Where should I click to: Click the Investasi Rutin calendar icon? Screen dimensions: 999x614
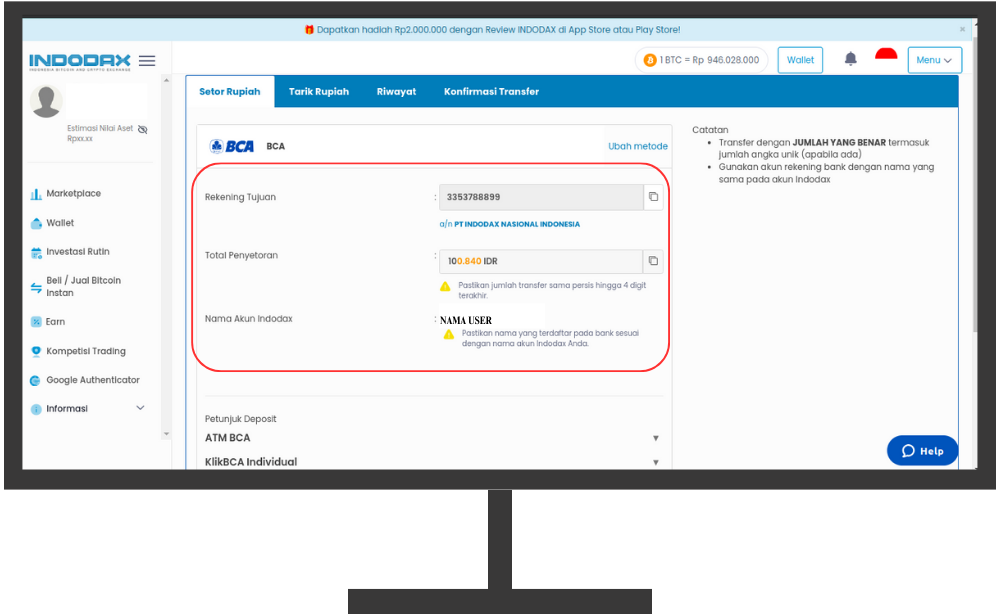tap(36, 253)
